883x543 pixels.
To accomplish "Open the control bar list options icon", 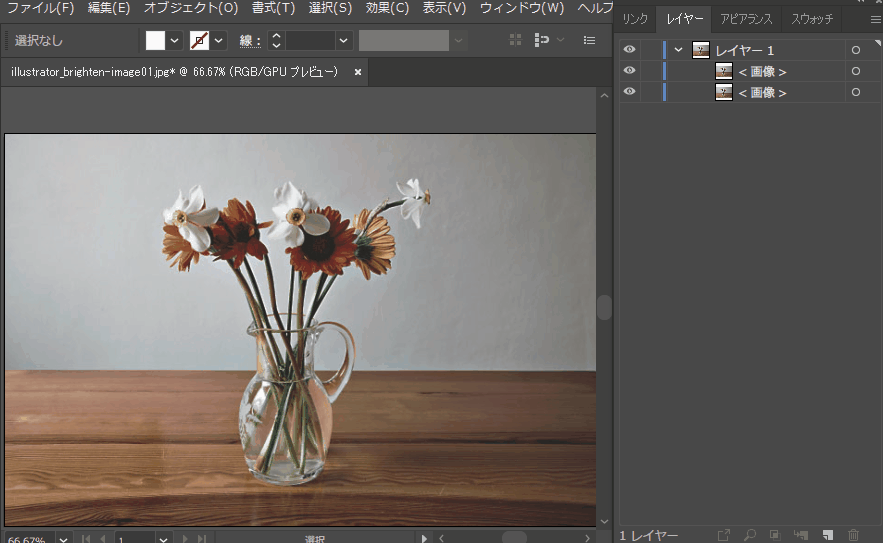I will (589, 40).
